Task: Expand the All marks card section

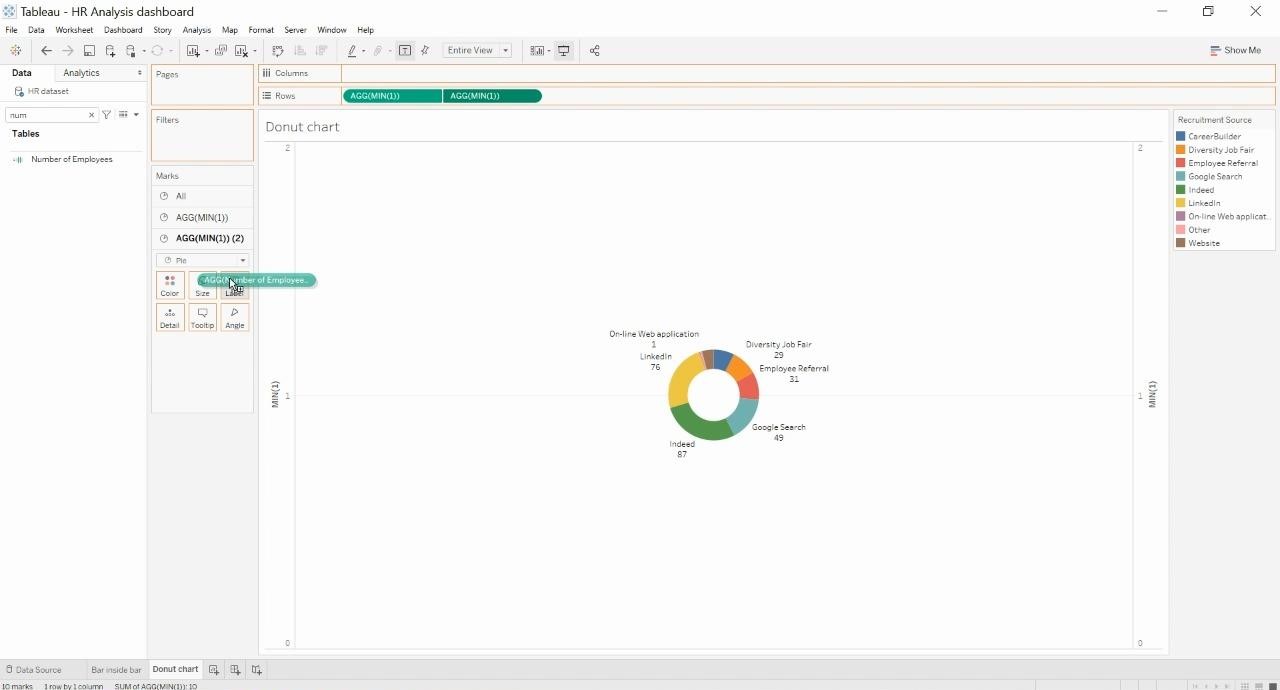Action: pos(202,196)
